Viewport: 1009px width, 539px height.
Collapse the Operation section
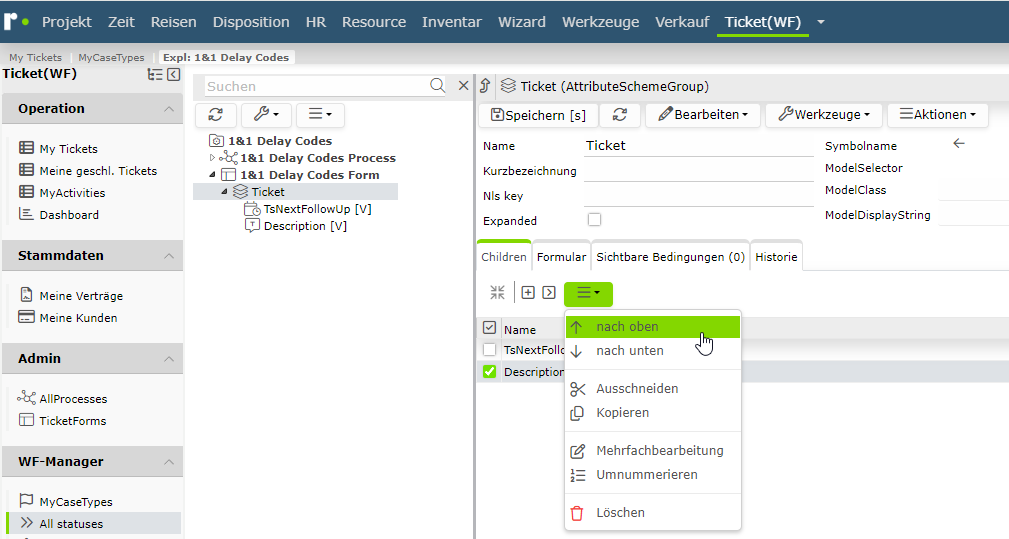[169, 109]
